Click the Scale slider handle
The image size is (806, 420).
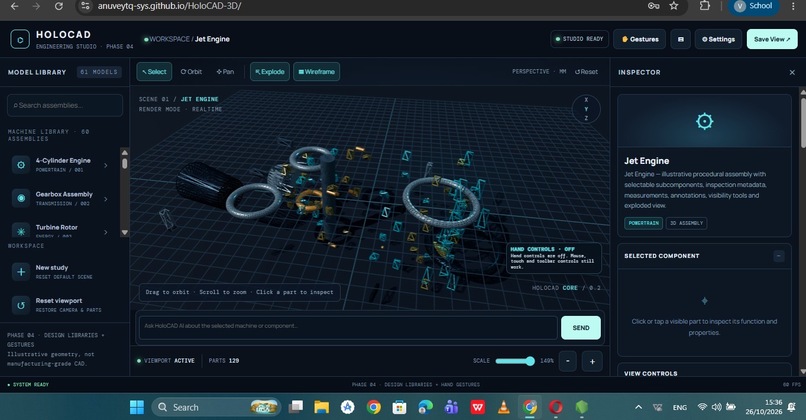tap(530, 361)
